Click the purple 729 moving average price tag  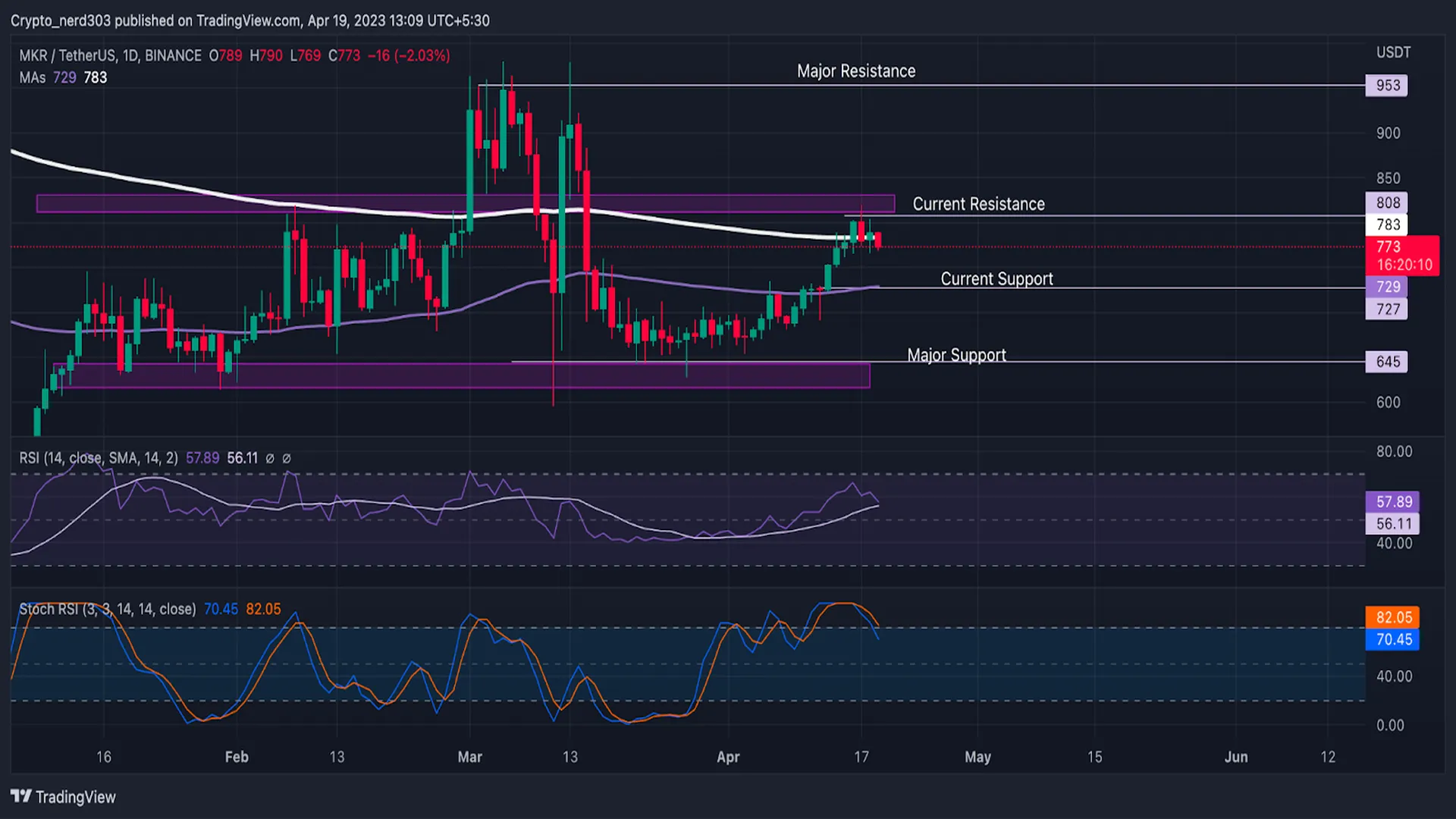tap(1387, 287)
